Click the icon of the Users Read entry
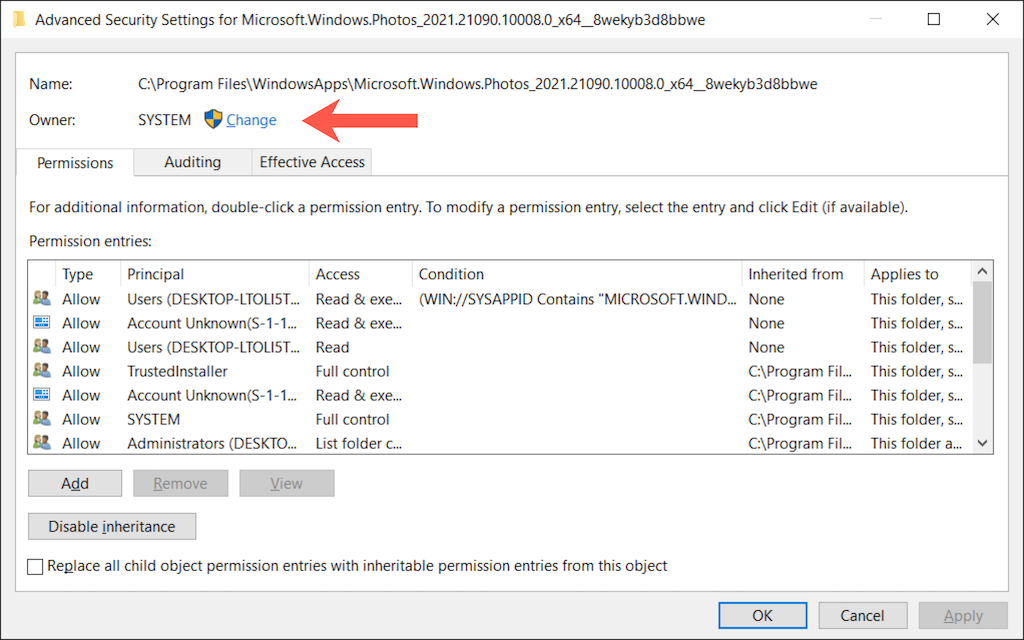Viewport: 1024px width, 640px height. (41, 347)
